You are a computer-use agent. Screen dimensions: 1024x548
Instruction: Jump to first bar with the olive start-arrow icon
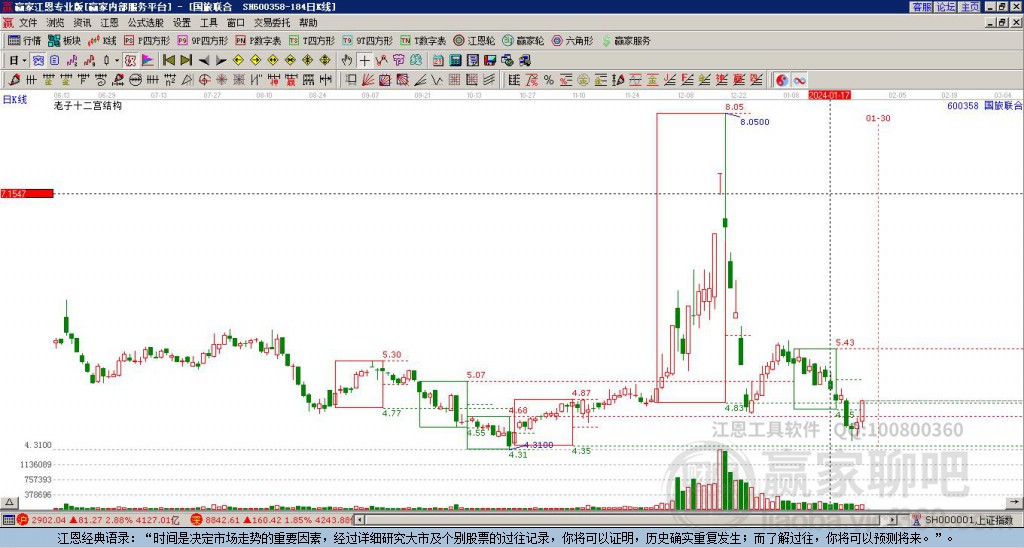tap(168, 61)
